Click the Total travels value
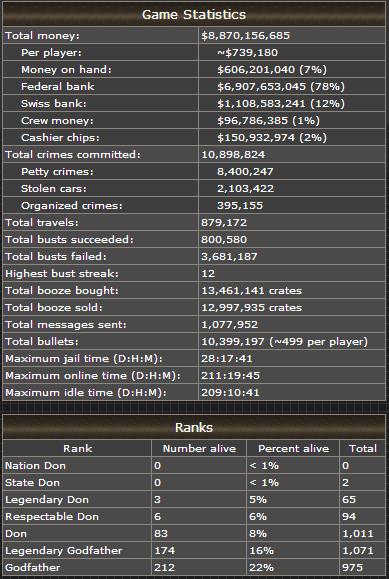This screenshot has width=389, height=579. coord(224,223)
